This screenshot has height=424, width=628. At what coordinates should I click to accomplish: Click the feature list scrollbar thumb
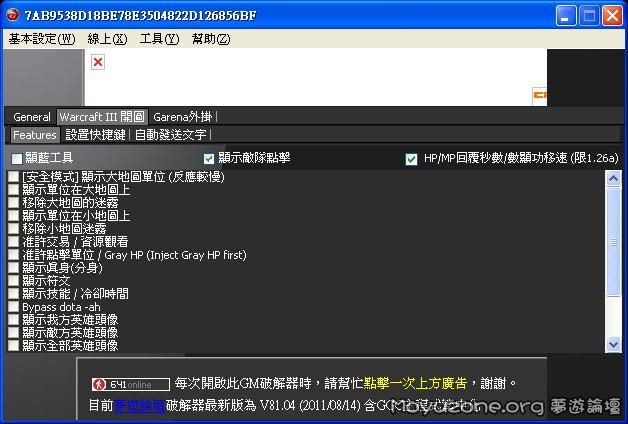pyautogui.click(x=614, y=242)
